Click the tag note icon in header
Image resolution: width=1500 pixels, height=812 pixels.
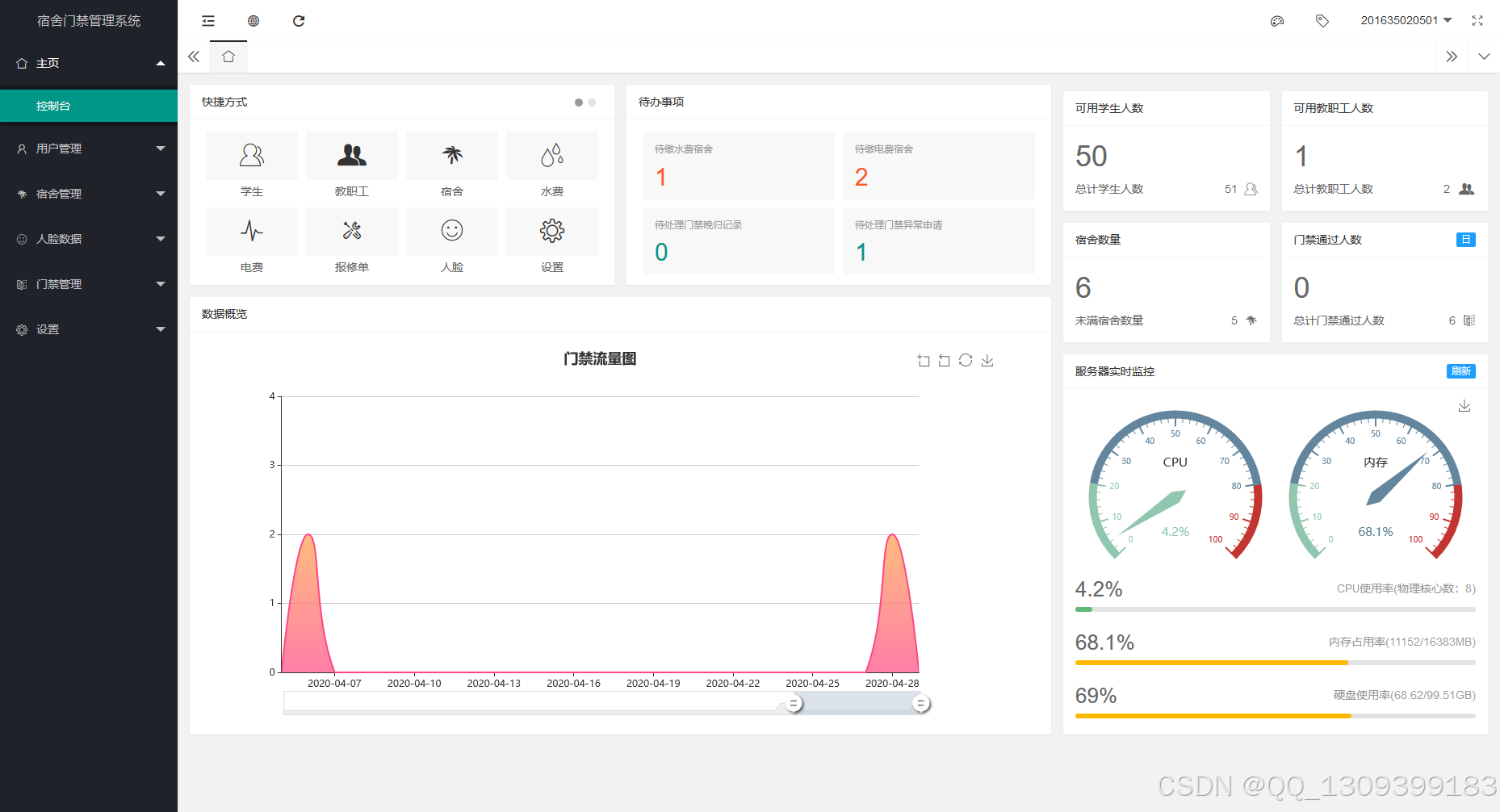[x=1322, y=21]
